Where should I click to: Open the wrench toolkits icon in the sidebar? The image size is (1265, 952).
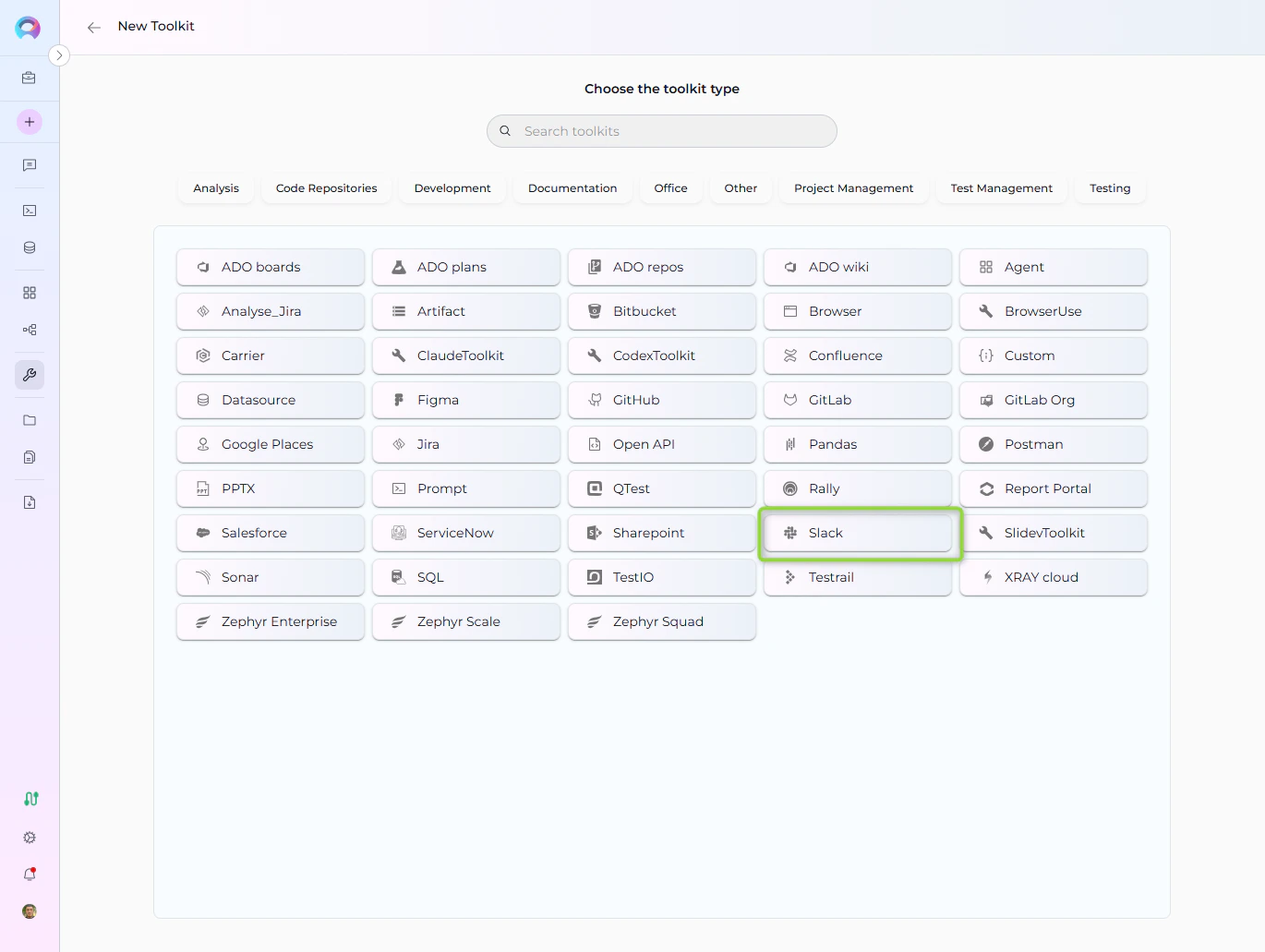(30, 375)
